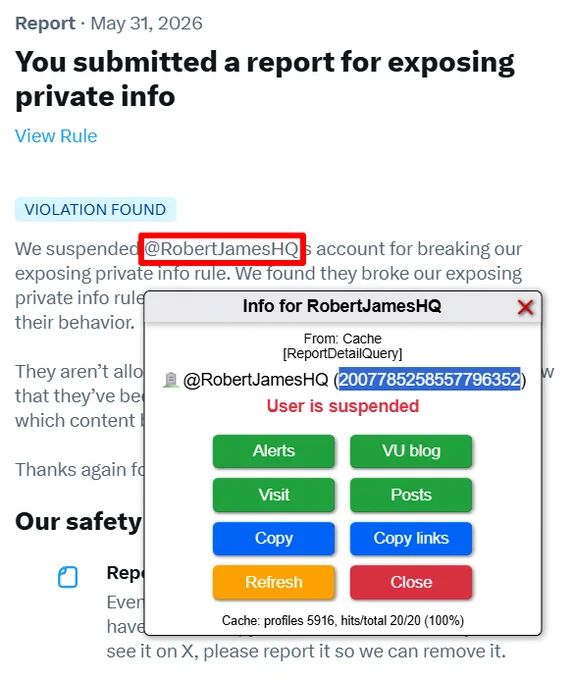Show the user's Posts
This screenshot has width=572, height=680.
(411, 495)
